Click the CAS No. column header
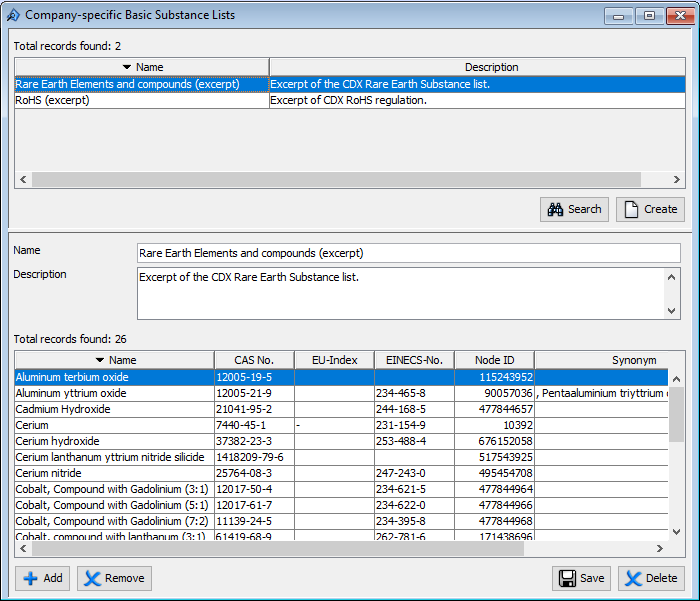Screen dimensions: 700x601 point(254,360)
